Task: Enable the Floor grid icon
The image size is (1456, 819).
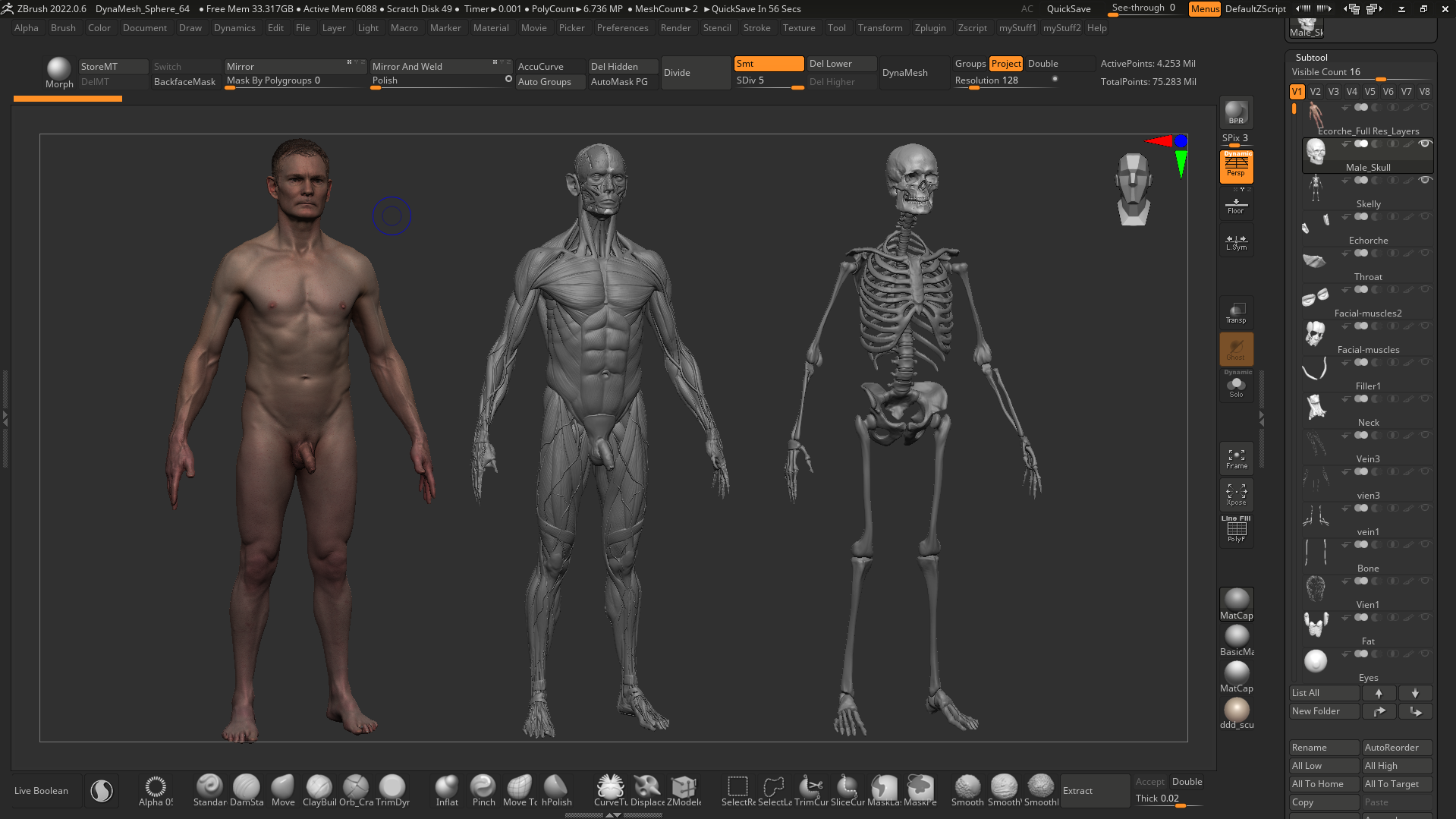Action: click(x=1236, y=206)
